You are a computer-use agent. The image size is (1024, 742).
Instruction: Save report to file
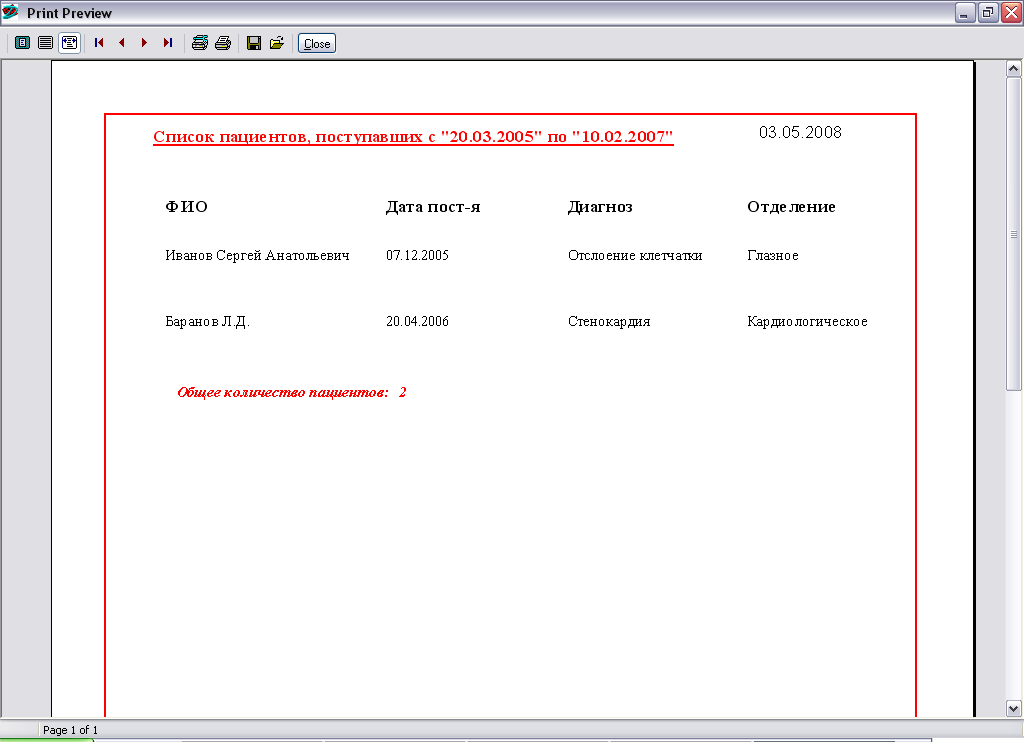[254, 43]
